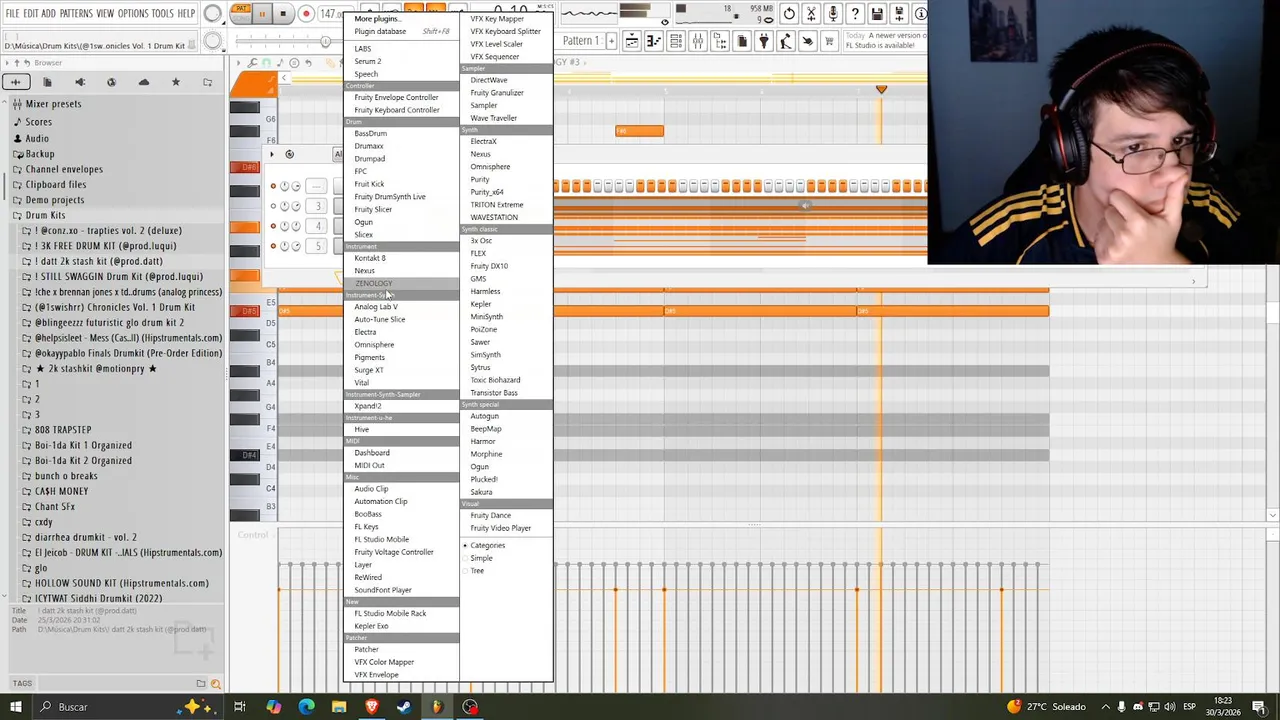Adjust the main pitch knob

213,41
